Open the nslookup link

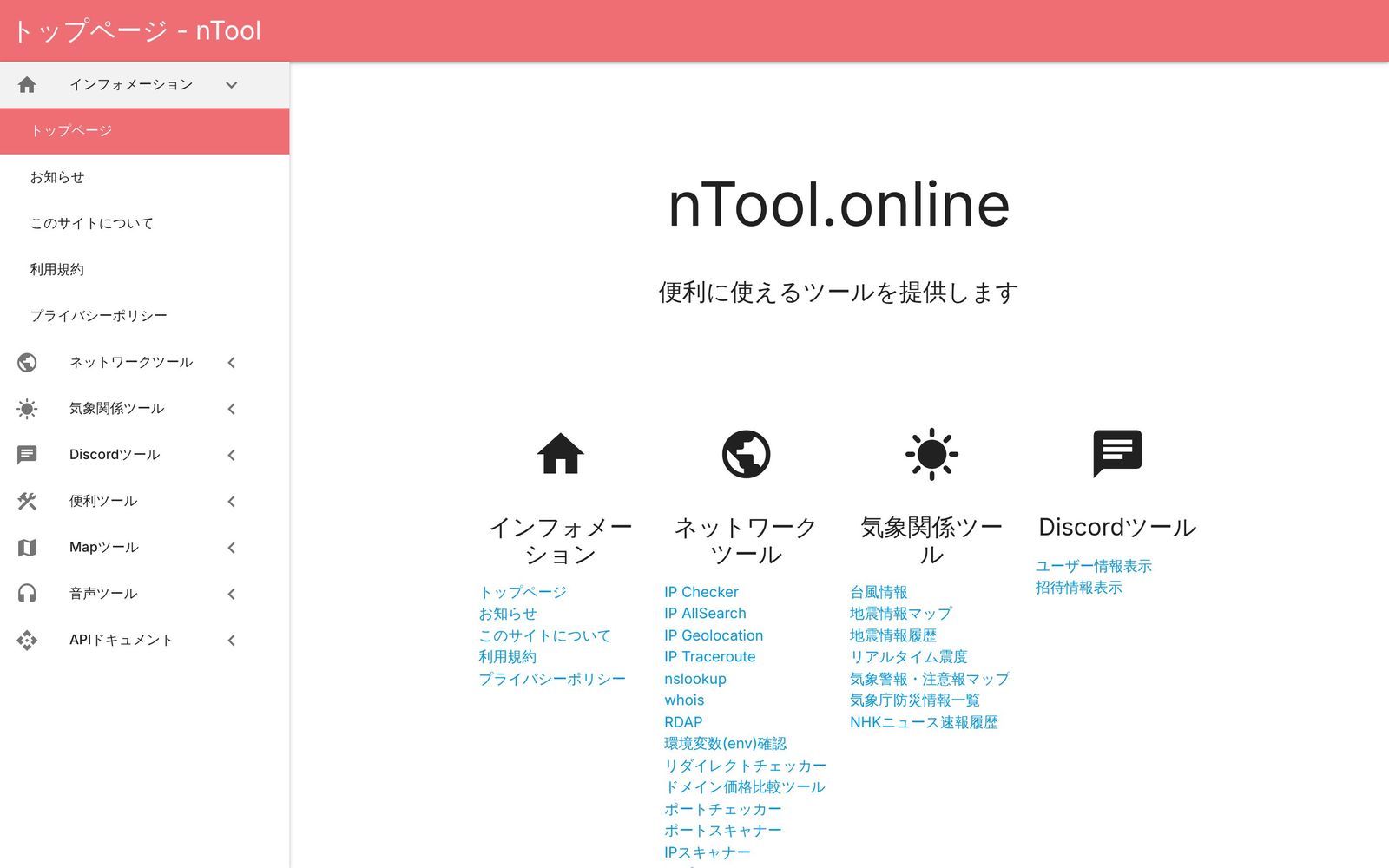click(x=695, y=679)
